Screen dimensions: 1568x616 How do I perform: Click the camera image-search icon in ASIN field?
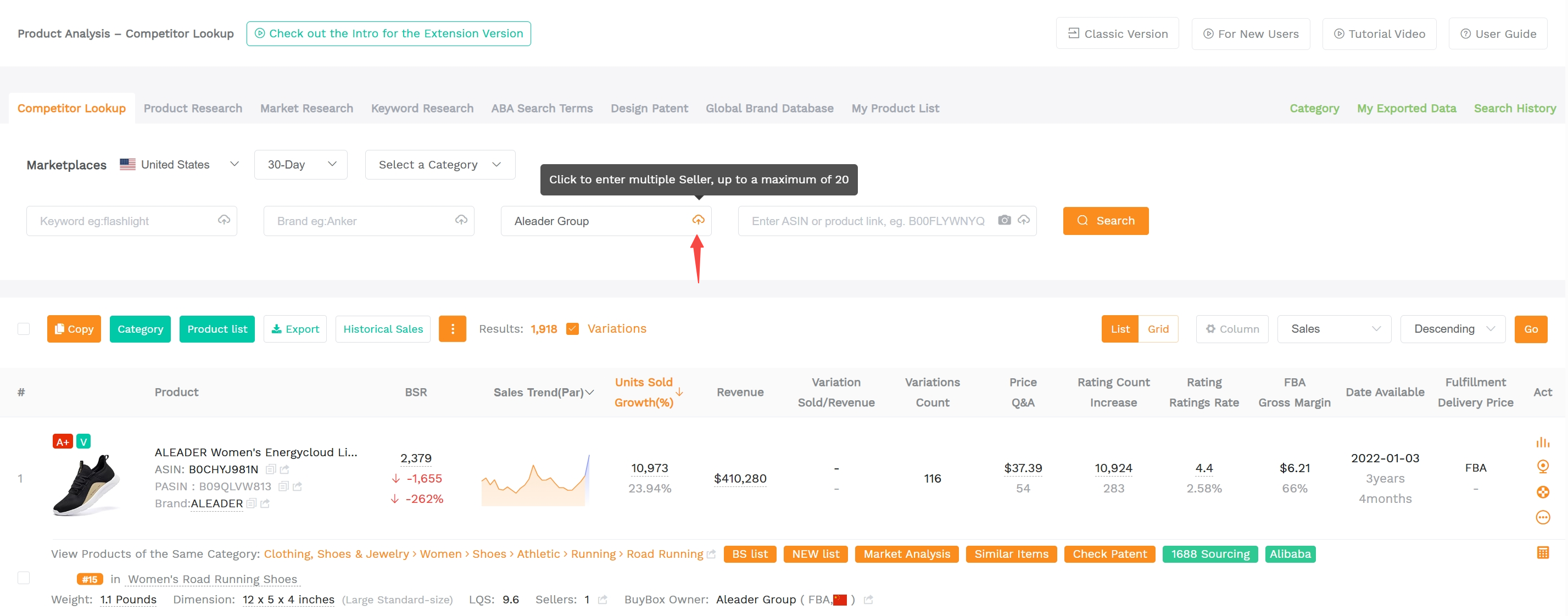click(1005, 220)
